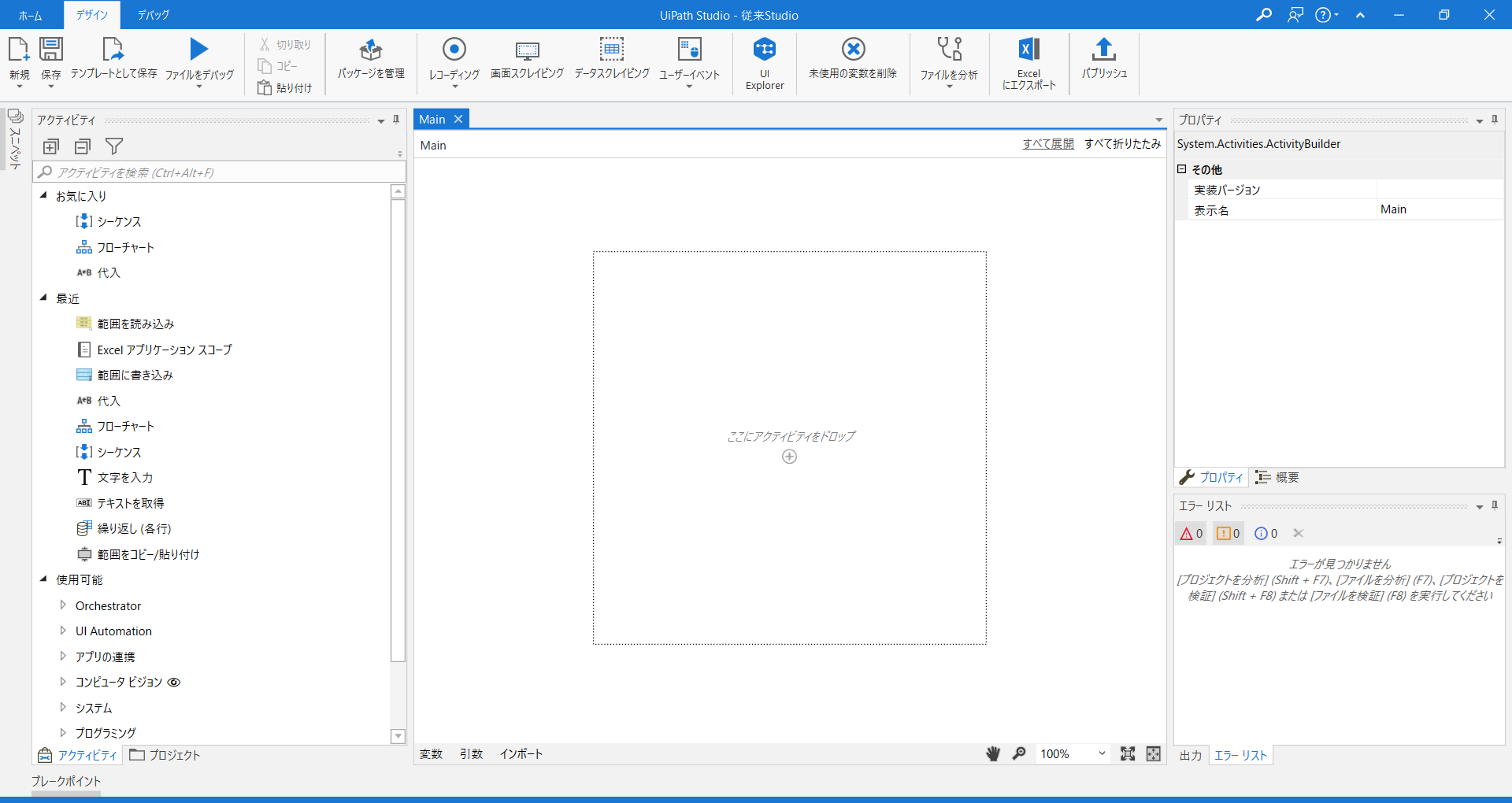Viewport: 1512px width, 803px height.
Task: Toggle visibility of コンピュータ ビジョン category
Action: click(175, 682)
